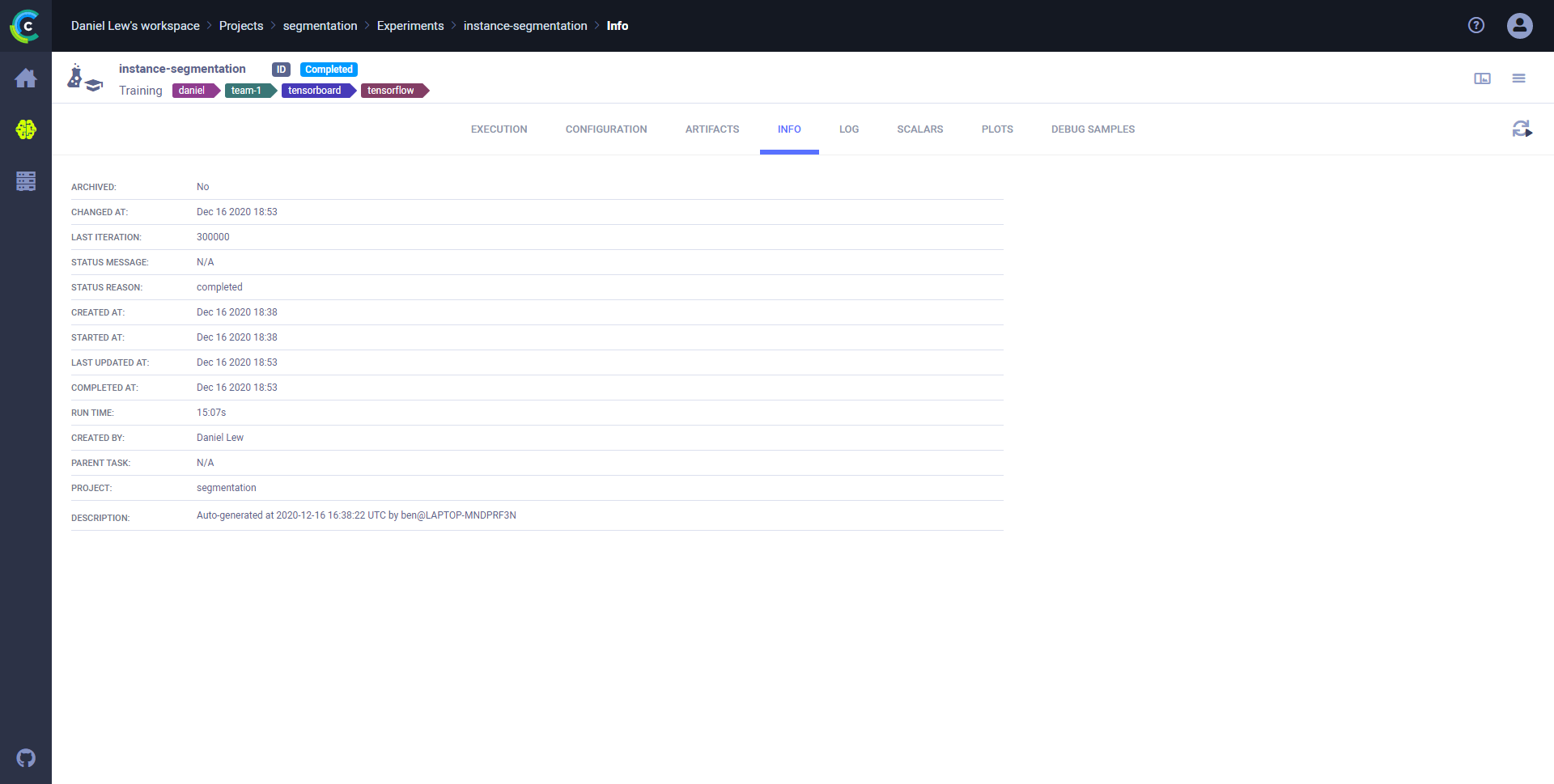This screenshot has height=784, width=1554.
Task: Click the auto-refresh icon
Action: point(1522,129)
